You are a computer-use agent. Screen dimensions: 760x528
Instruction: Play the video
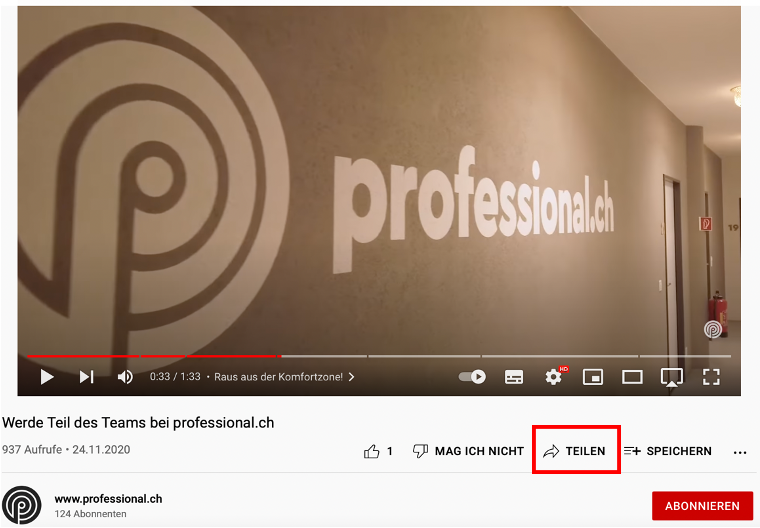47,377
